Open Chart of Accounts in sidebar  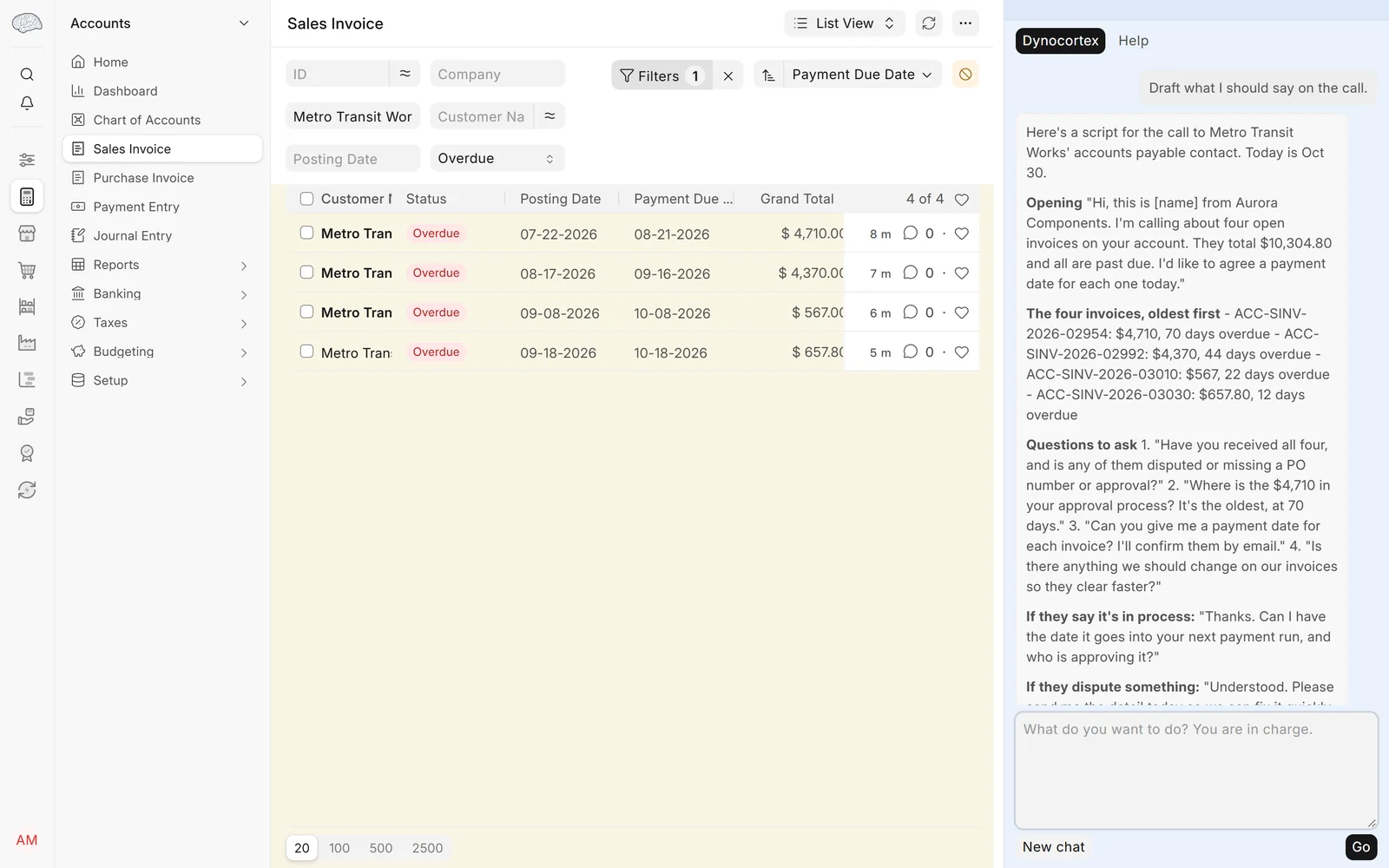[162, 120]
